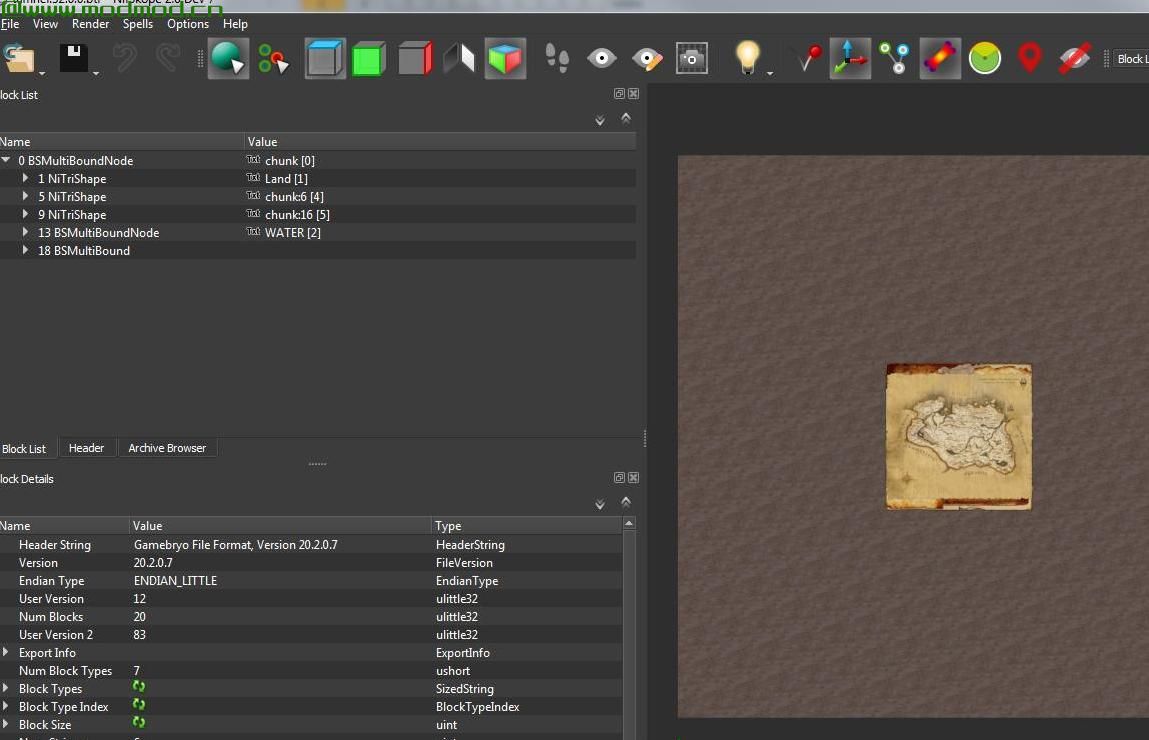Viewport: 1149px width, 740px height.
Task: Toggle the XYZ axes display icon
Action: pyautogui.click(x=850, y=59)
